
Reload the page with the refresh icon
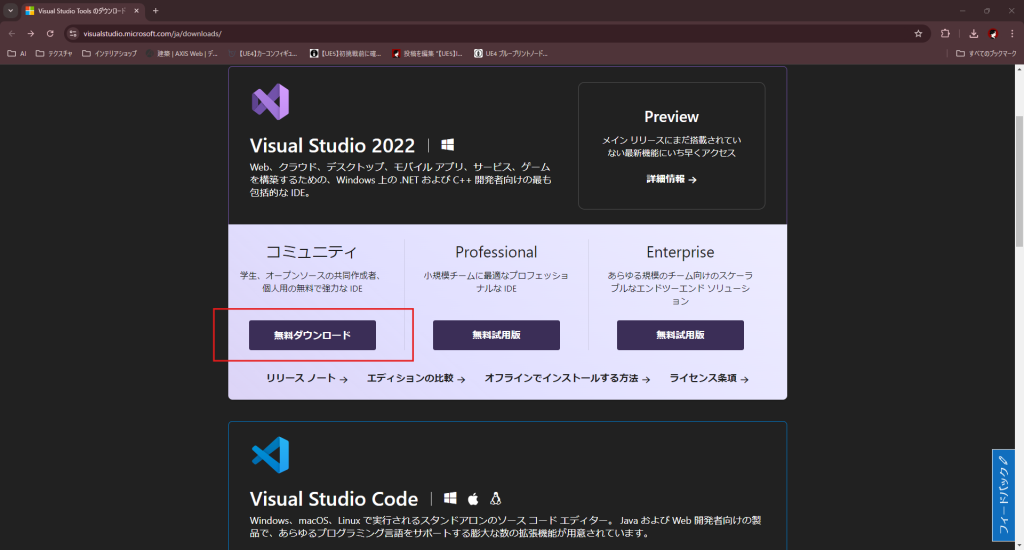point(50,33)
